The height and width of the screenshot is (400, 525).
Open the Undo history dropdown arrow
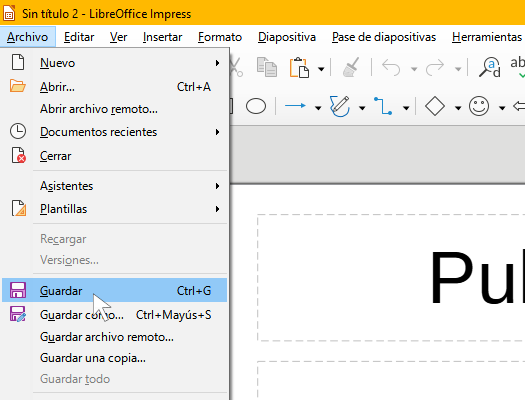[414, 69]
